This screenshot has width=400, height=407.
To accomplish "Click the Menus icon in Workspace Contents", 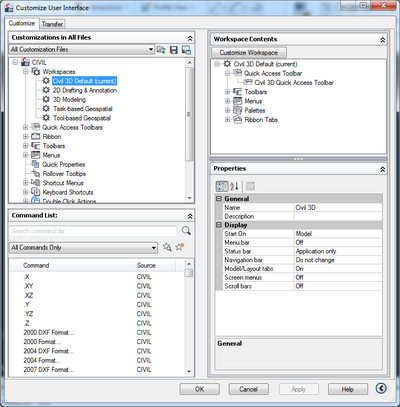I will tap(238, 101).
